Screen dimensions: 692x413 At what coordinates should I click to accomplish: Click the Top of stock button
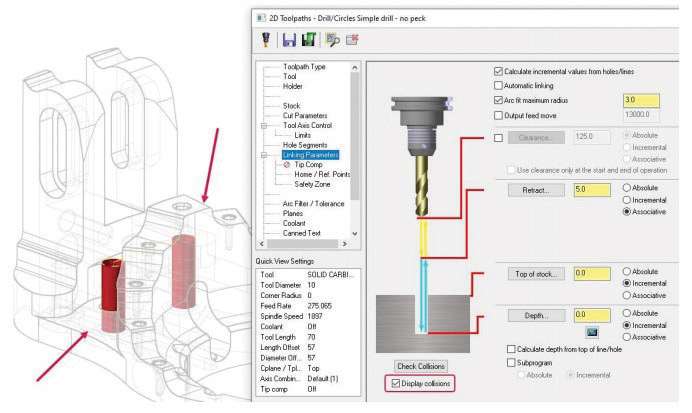point(536,274)
